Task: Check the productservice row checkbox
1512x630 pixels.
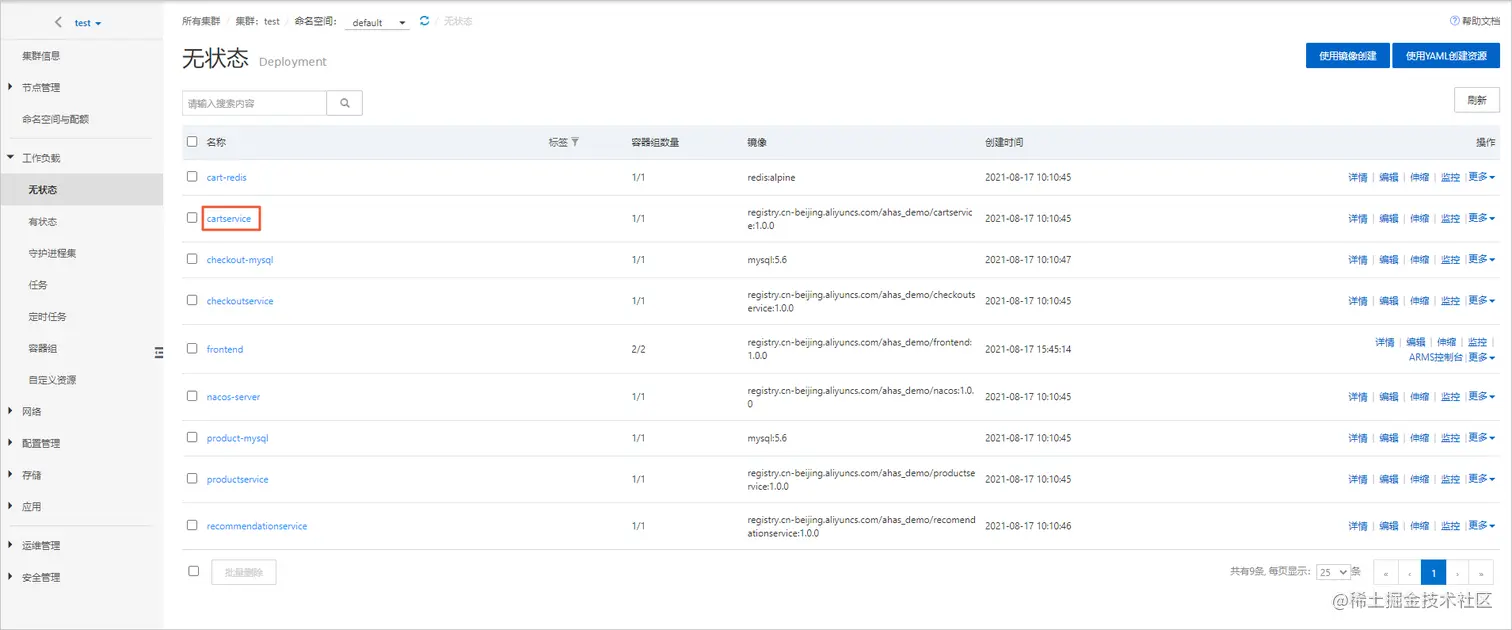Action: tap(192, 478)
